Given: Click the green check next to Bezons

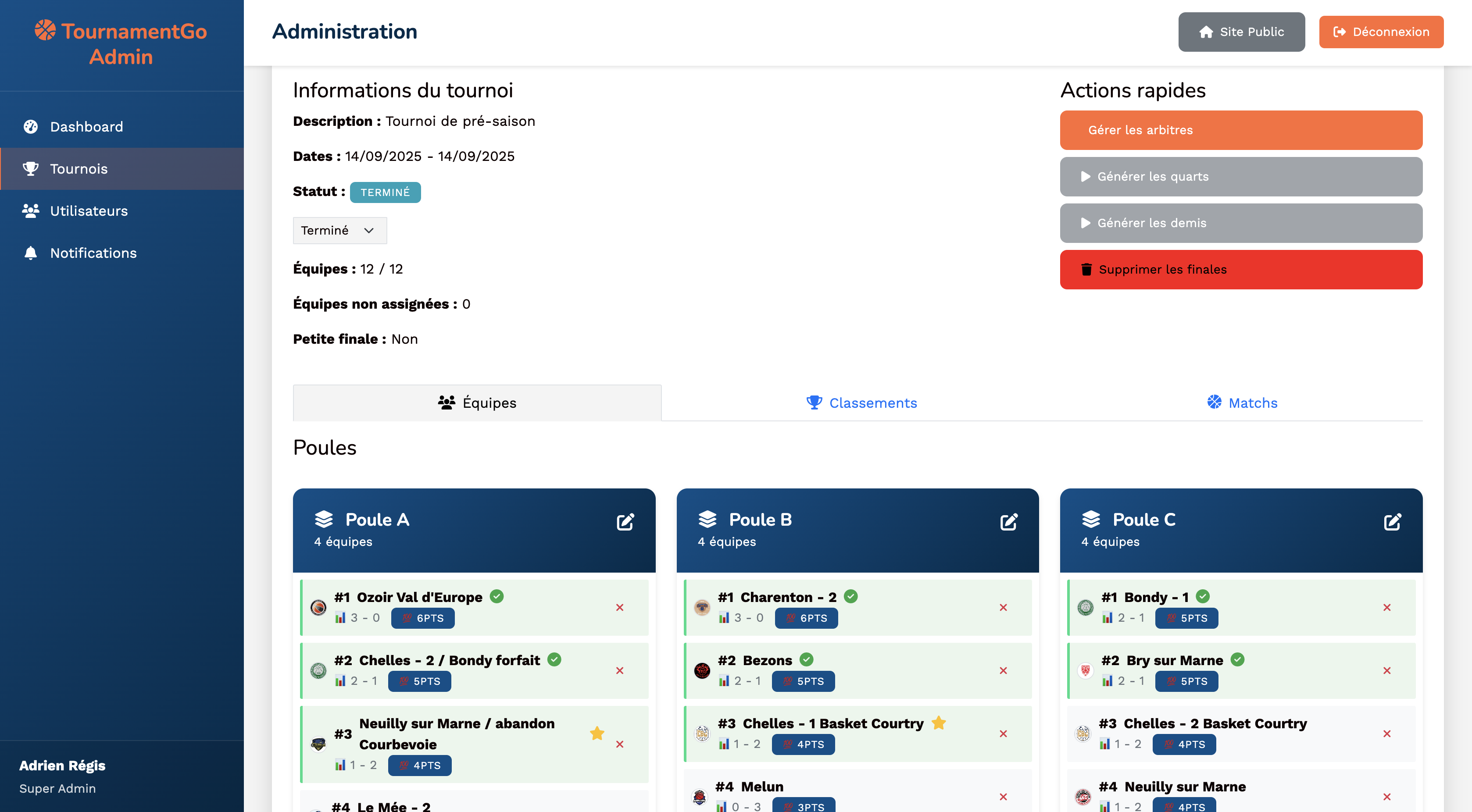Looking at the screenshot, I should (x=806, y=659).
